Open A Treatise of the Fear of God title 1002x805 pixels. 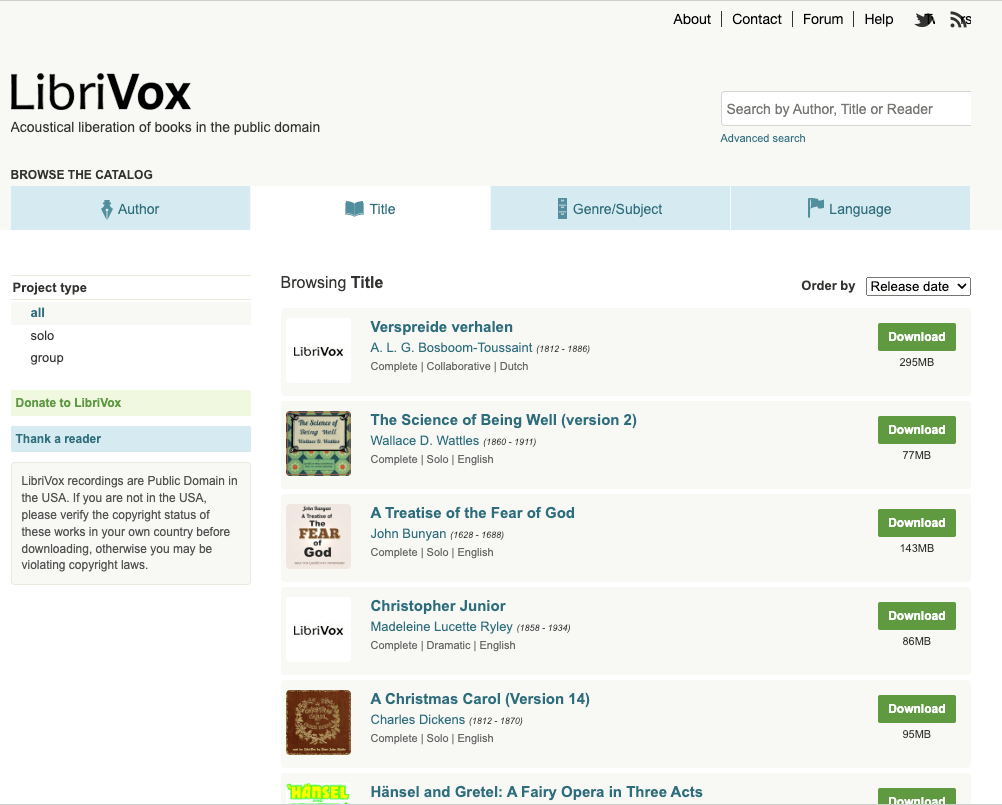pos(472,513)
